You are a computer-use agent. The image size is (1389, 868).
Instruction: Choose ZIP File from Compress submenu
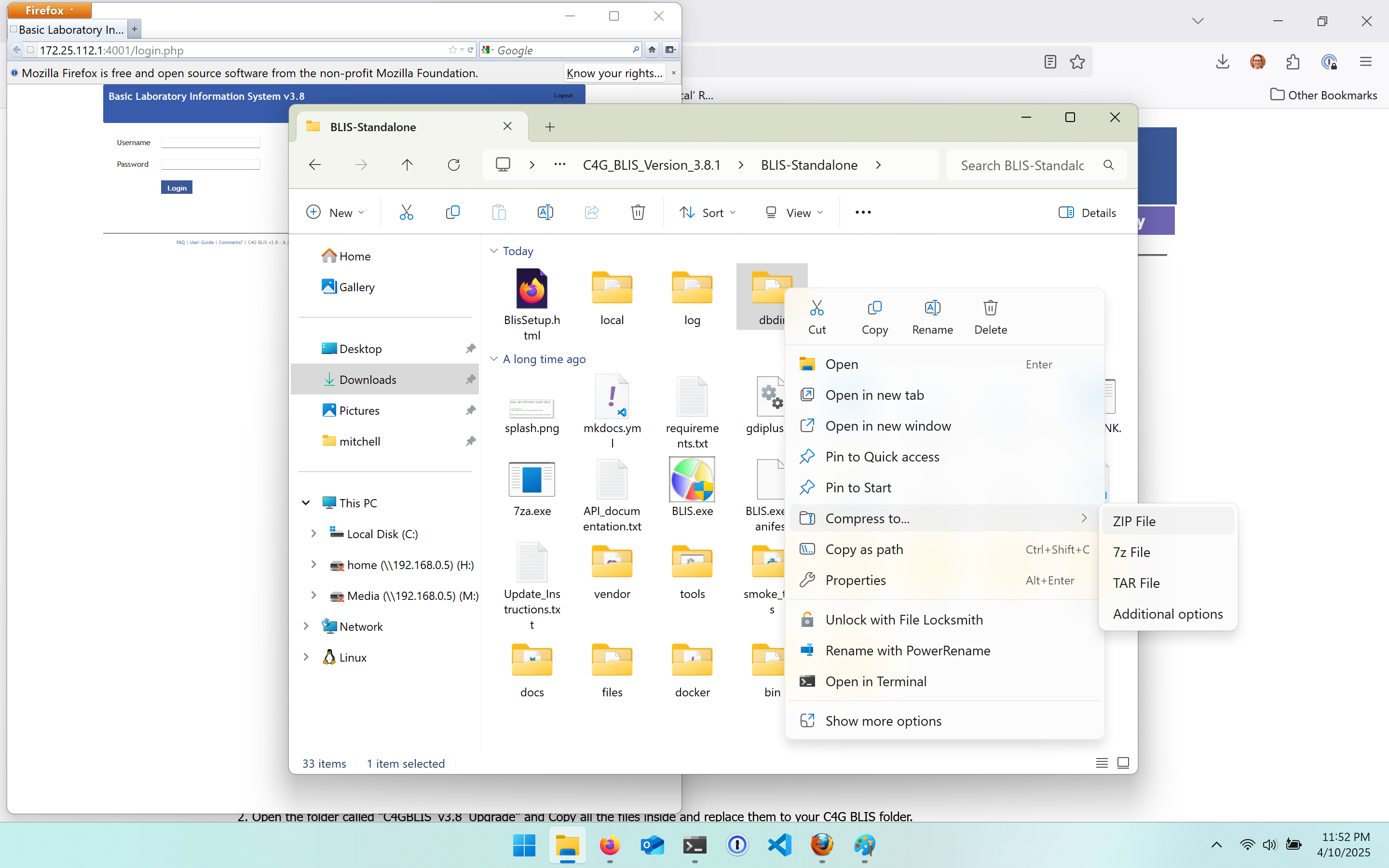coord(1168,521)
